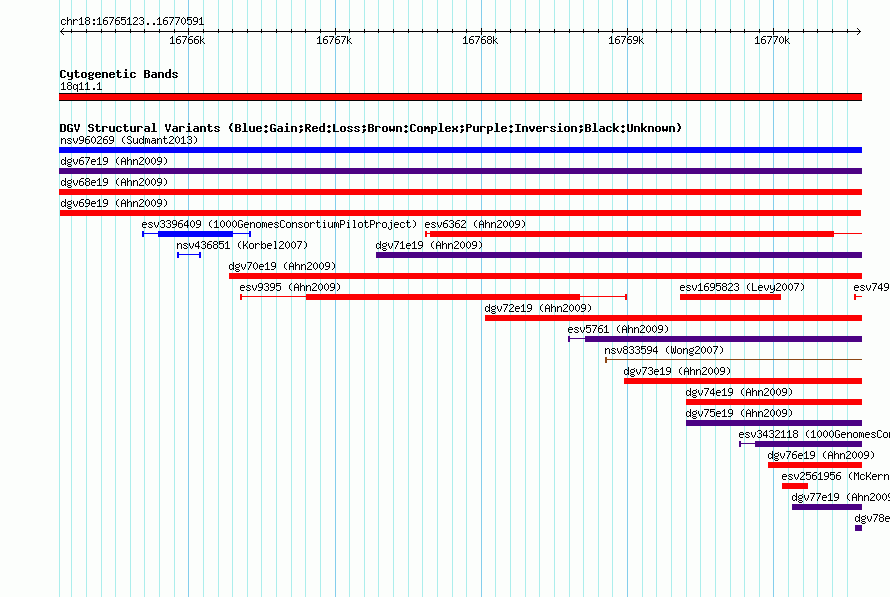Click the dgv77e19 purple bar
890x597 pixels.
(x=827, y=507)
